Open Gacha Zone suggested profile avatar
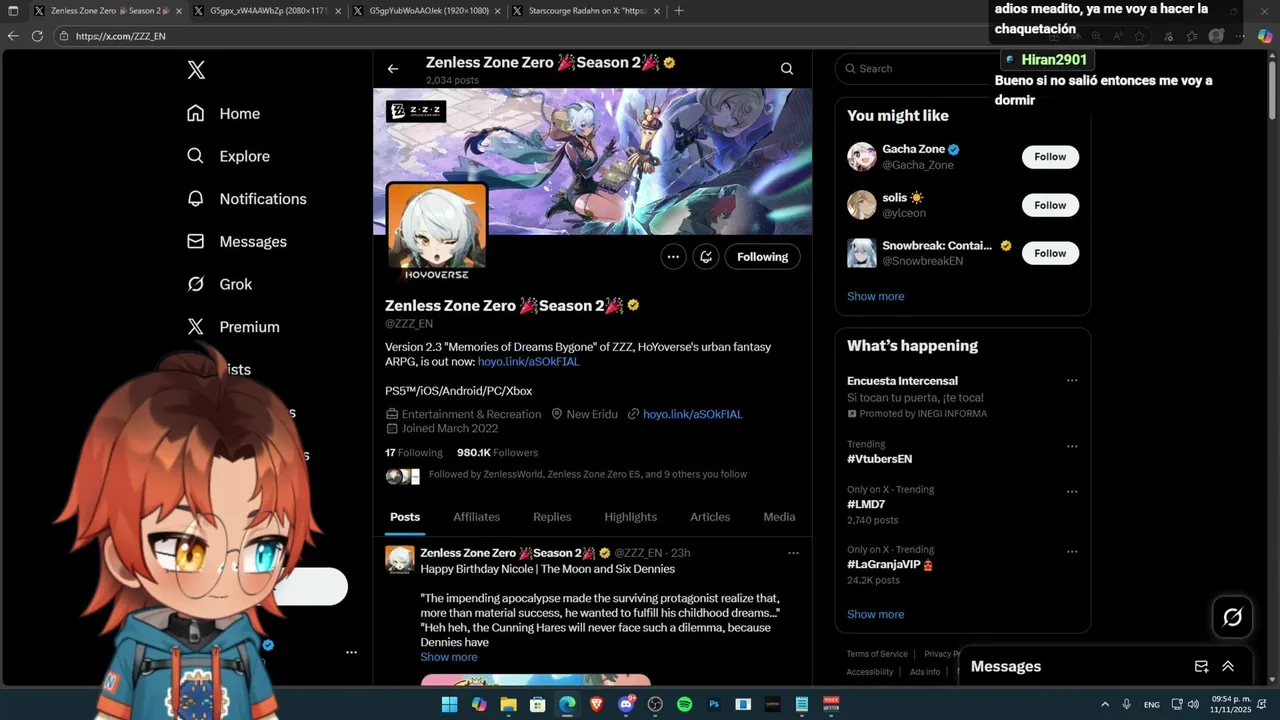1280x720 pixels. point(861,157)
